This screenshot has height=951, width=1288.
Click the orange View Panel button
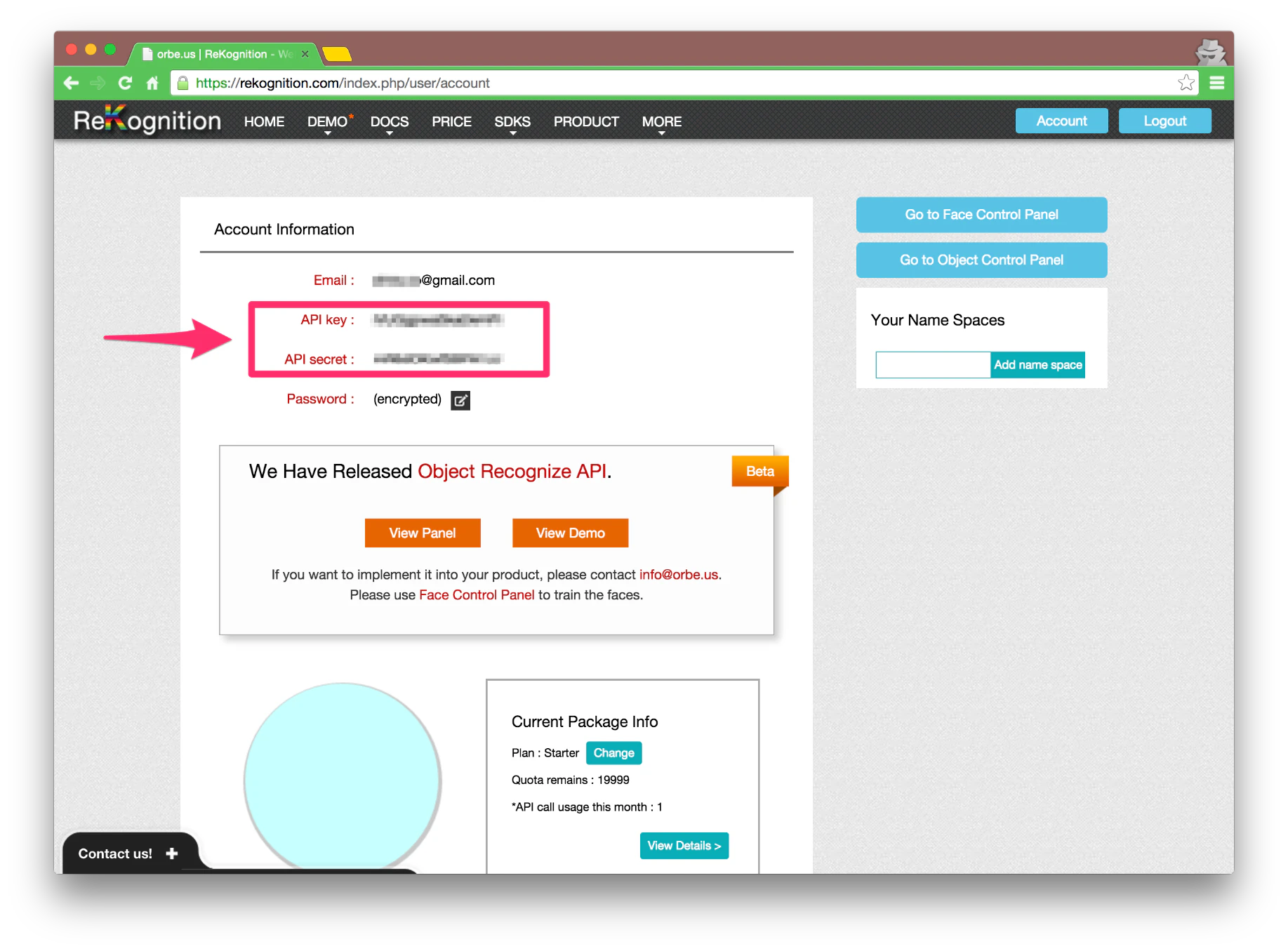click(x=423, y=533)
